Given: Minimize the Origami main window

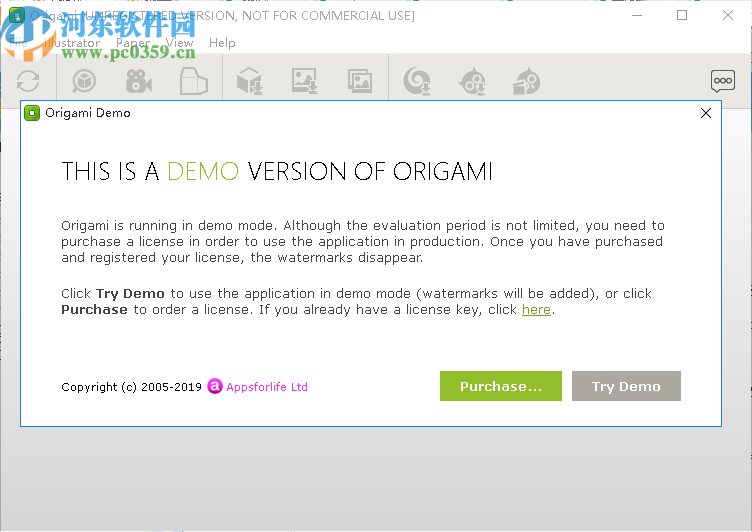Looking at the screenshot, I should tap(637, 15).
